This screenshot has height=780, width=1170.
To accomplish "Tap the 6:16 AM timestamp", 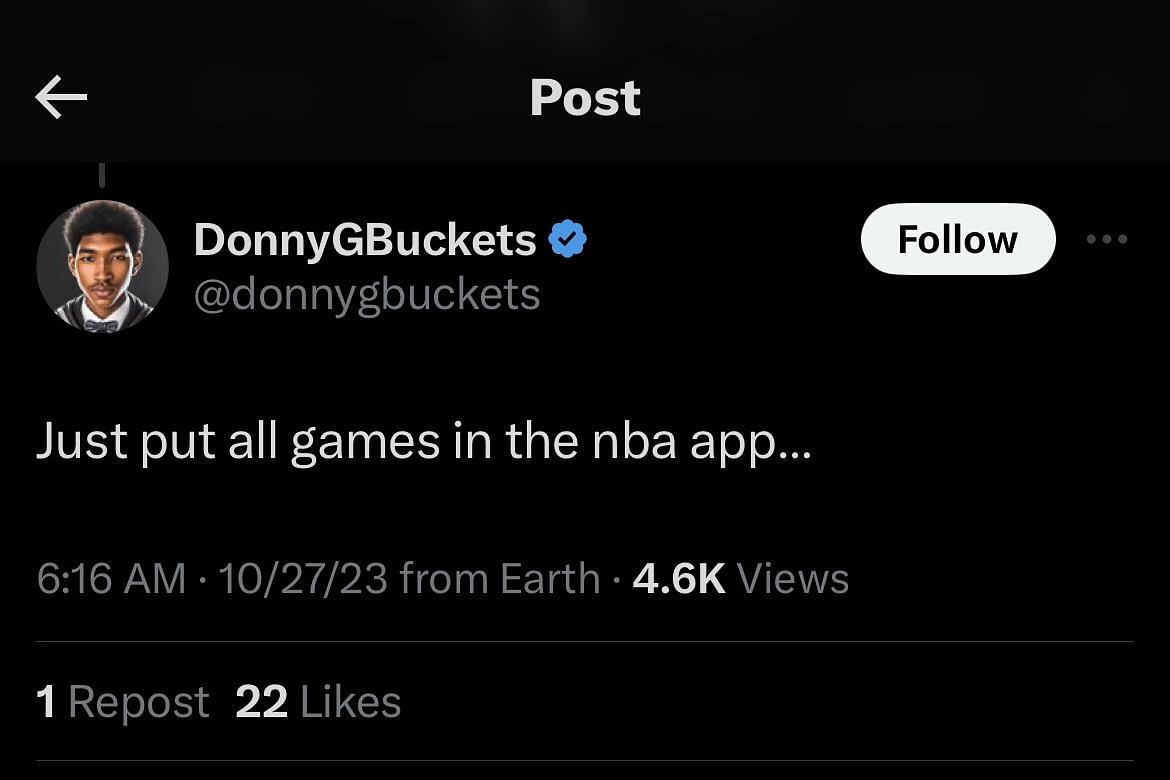I will point(111,579).
